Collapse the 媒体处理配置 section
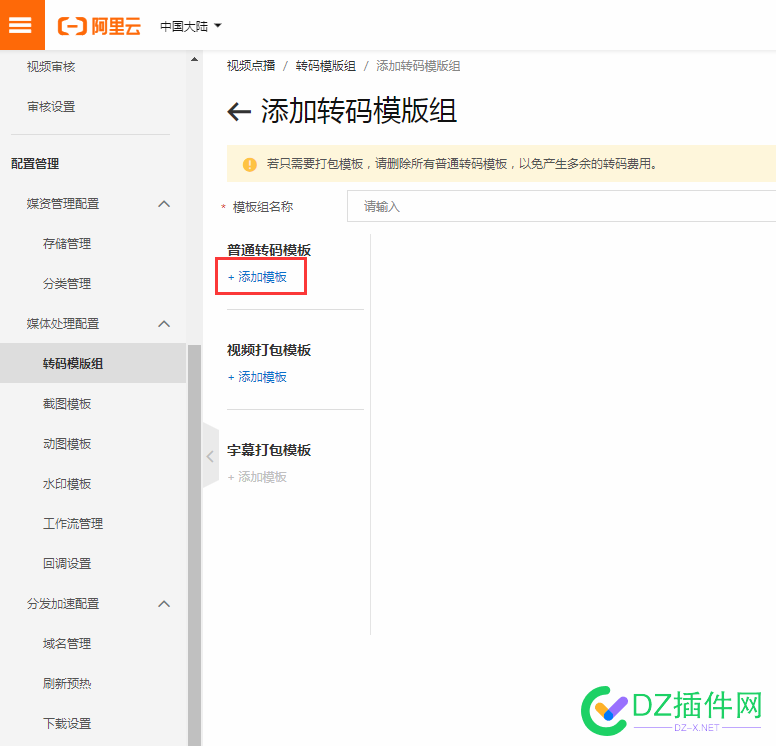The image size is (776, 746). tap(164, 324)
